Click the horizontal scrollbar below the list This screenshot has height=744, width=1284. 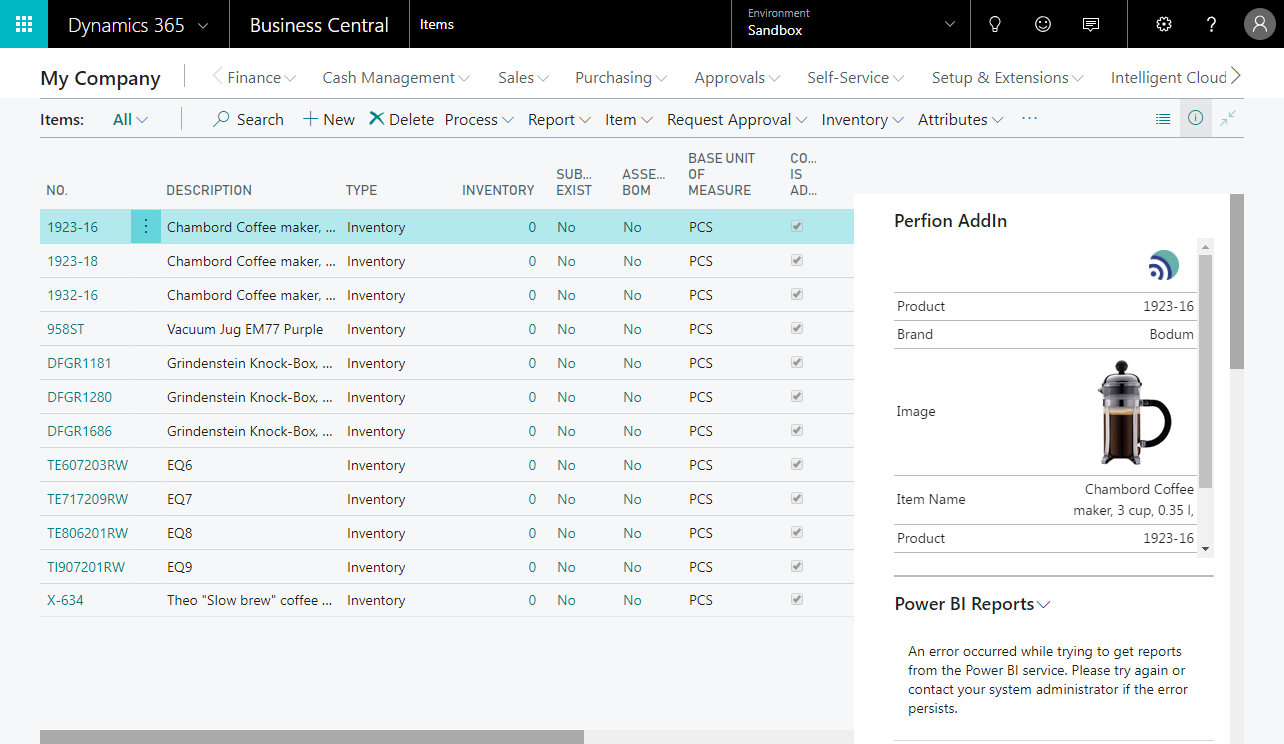(x=311, y=737)
